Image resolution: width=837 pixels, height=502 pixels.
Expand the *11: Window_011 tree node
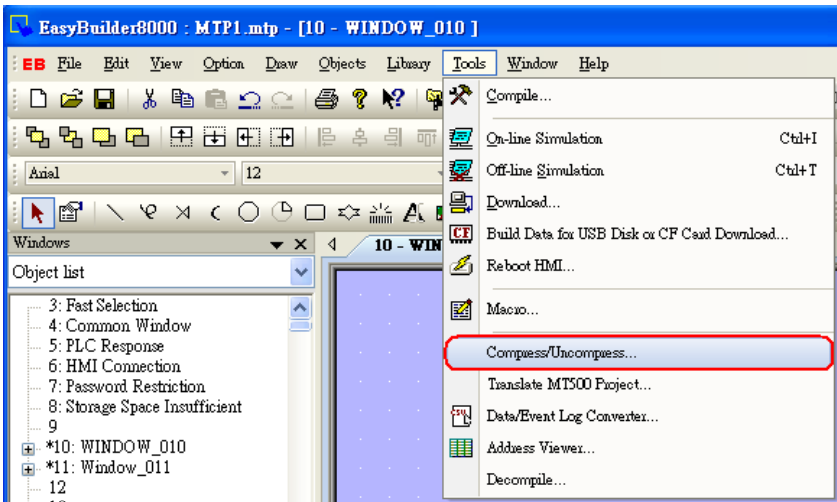click(x=28, y=469)
